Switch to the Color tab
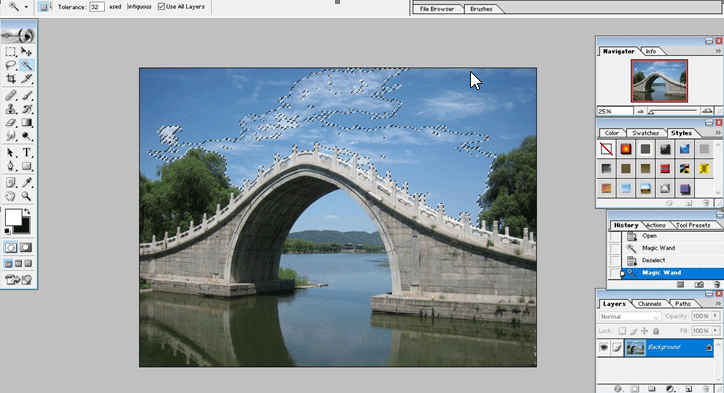Image resolution: width=724 pixels, height=393 pixels. coord(612,133)
